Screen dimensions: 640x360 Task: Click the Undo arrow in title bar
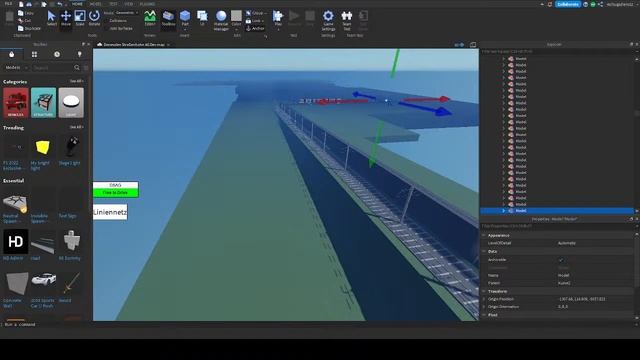60,4
